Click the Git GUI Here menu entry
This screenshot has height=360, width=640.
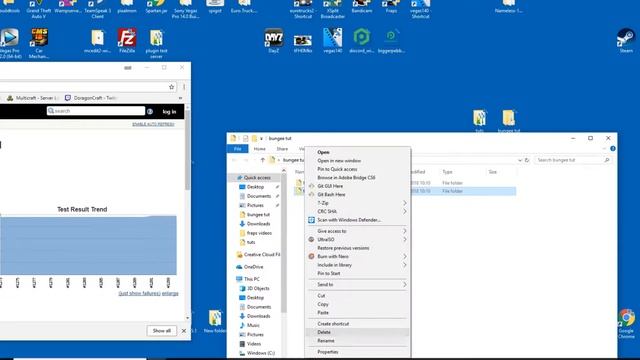pos(330,186)
